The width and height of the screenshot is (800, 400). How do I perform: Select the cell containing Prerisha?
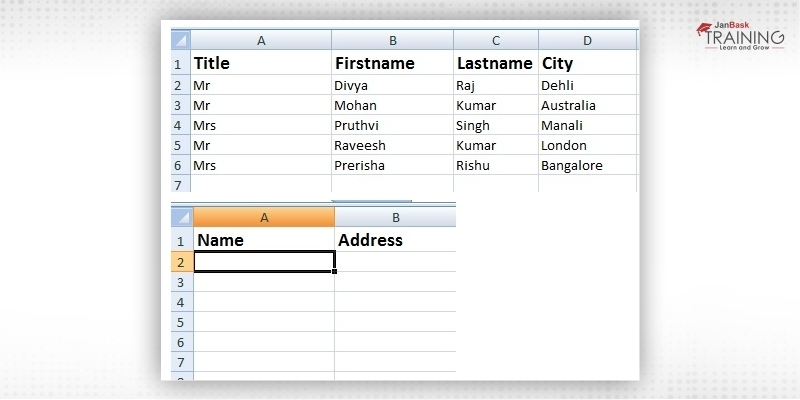(393, 165)
